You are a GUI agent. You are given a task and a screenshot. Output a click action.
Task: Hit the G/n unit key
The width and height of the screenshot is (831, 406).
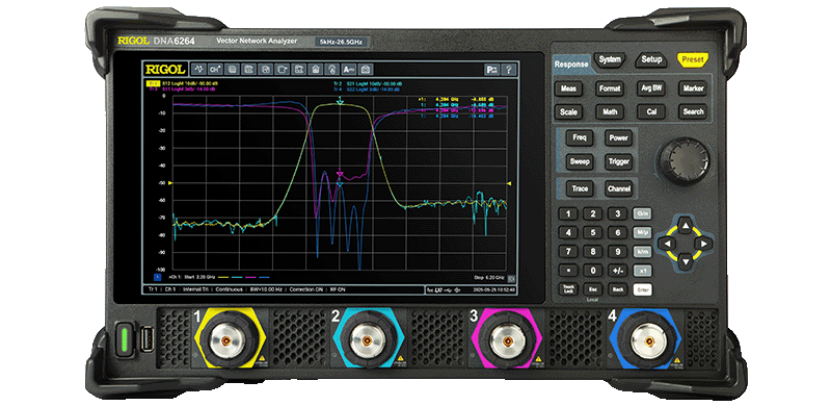643,214
